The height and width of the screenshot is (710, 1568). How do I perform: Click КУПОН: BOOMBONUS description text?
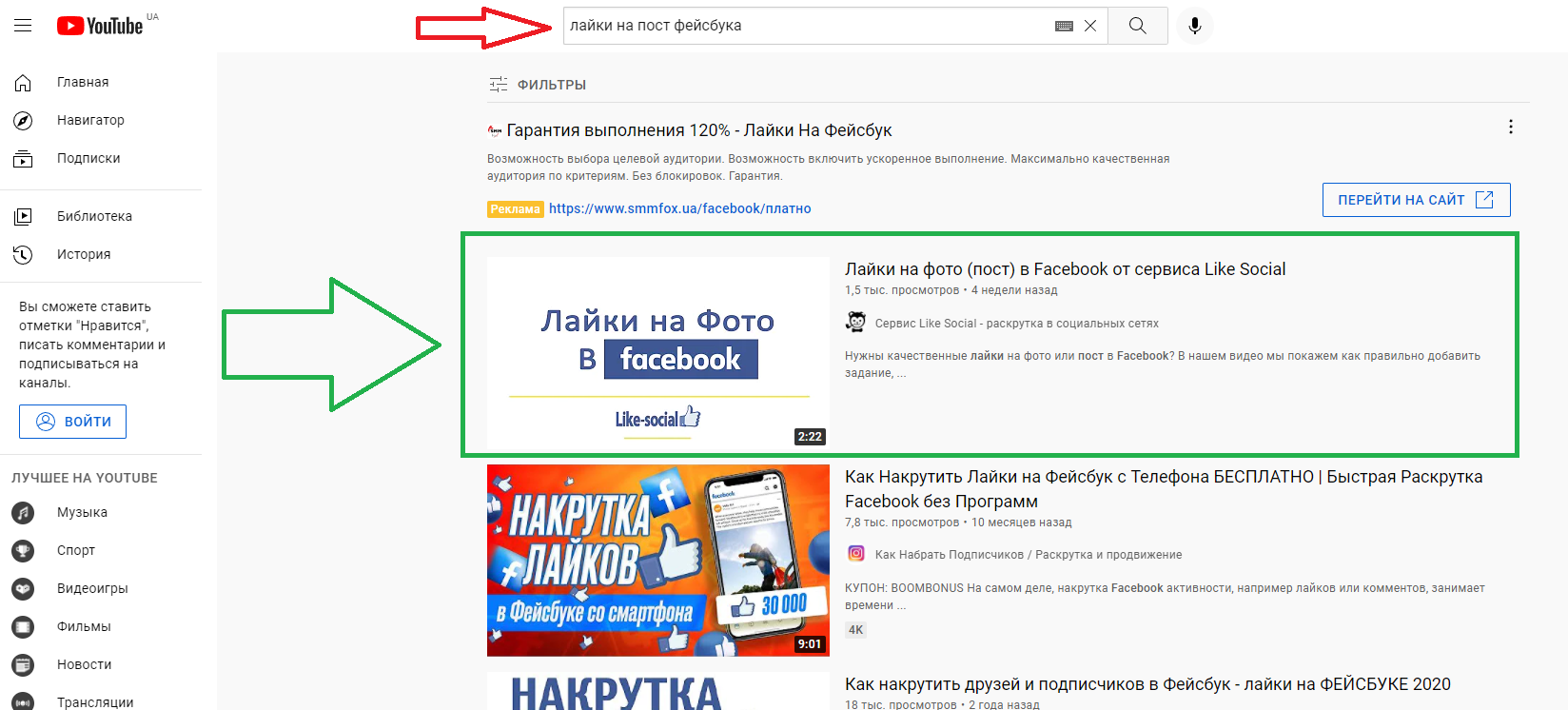[x=1165, y=597]
